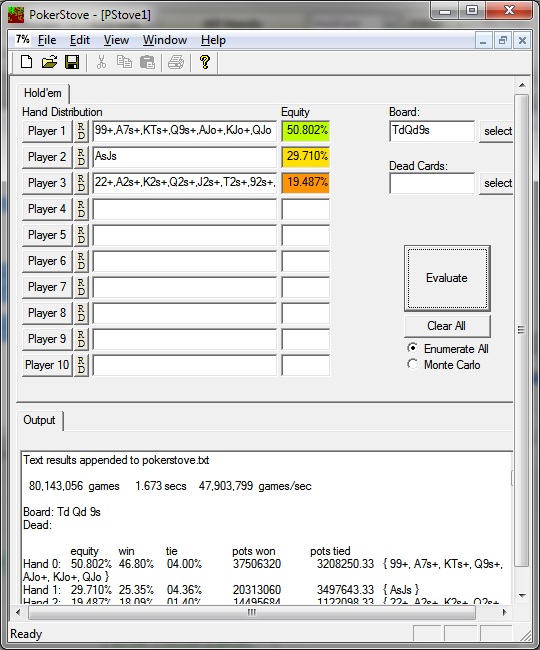The width and height of the screenshot is (540, 650).
Task: Click the Player 4 button
Action: click(47, 209)
